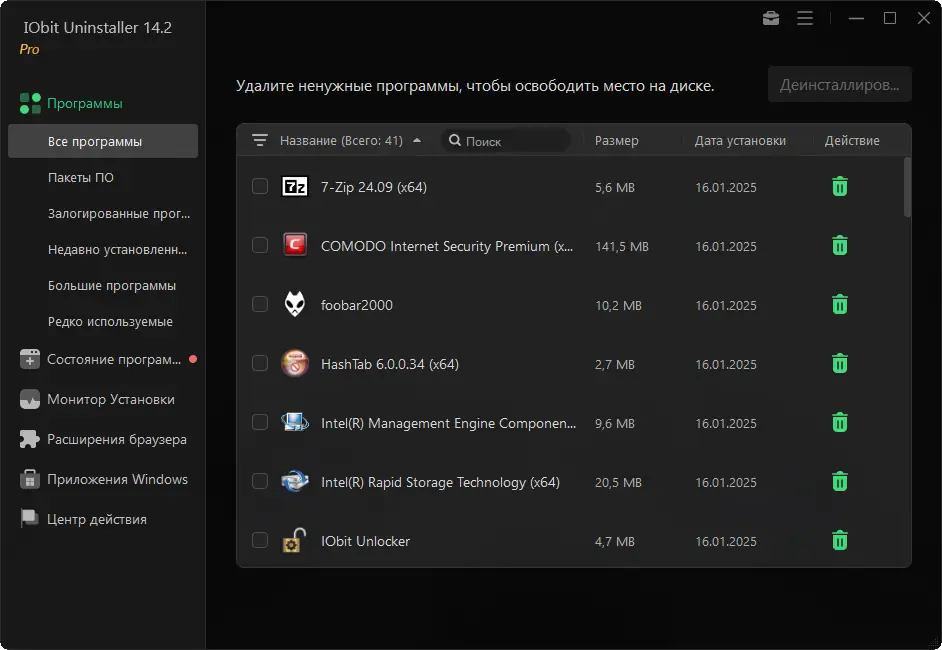
Task: Click the trash icon for HashTab 6.0.0.34
Action: [x=840, y=364]
